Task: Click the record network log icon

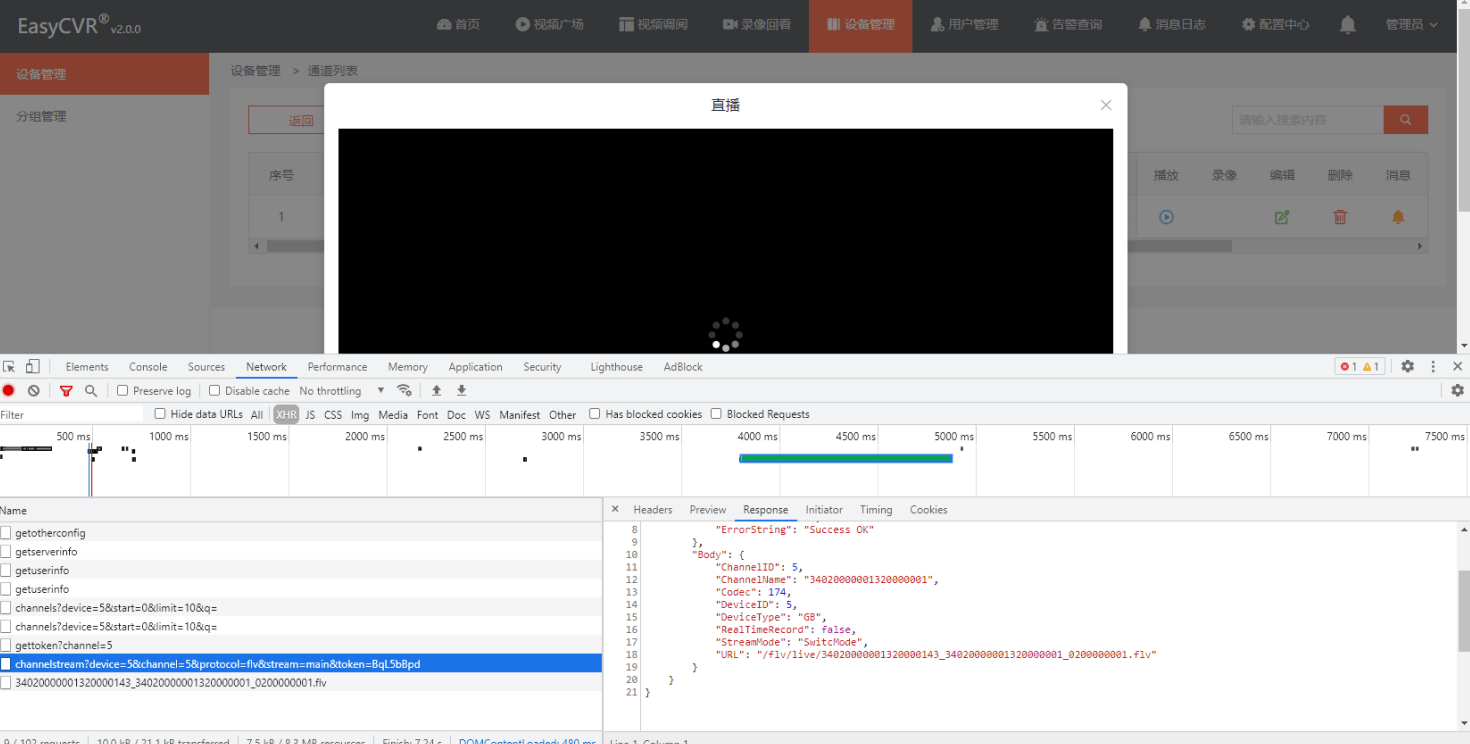Action: (9, 391)
